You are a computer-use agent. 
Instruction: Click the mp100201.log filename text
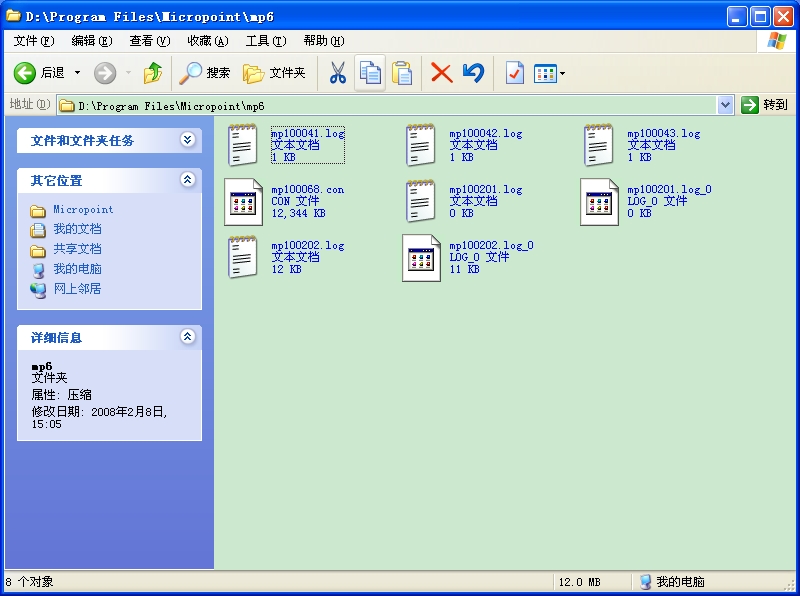486,189
